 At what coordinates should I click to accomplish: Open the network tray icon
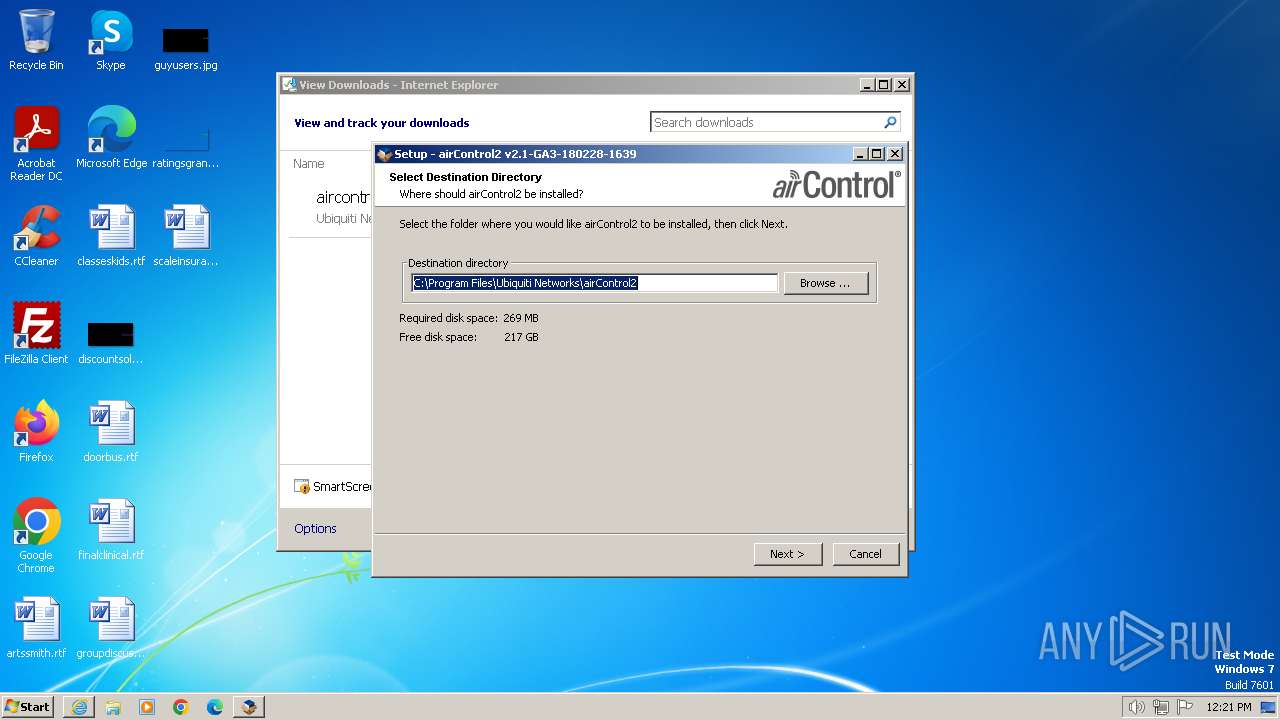point(1161,707)
